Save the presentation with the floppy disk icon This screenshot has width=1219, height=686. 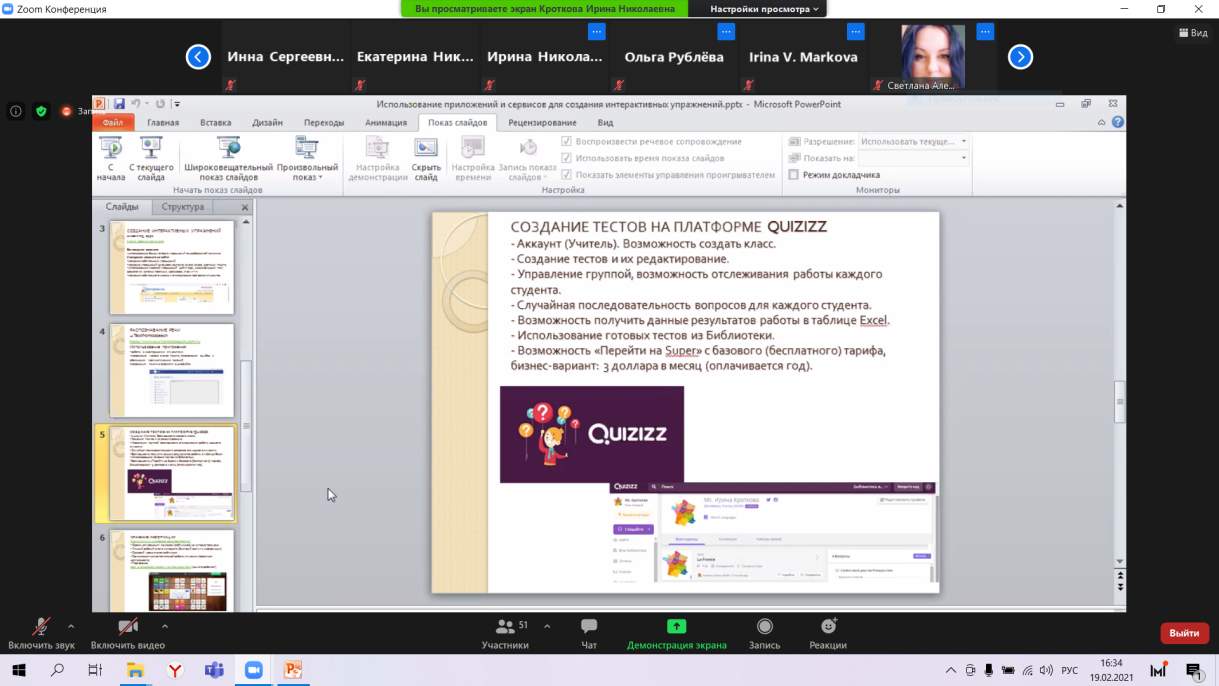(119, 104)
